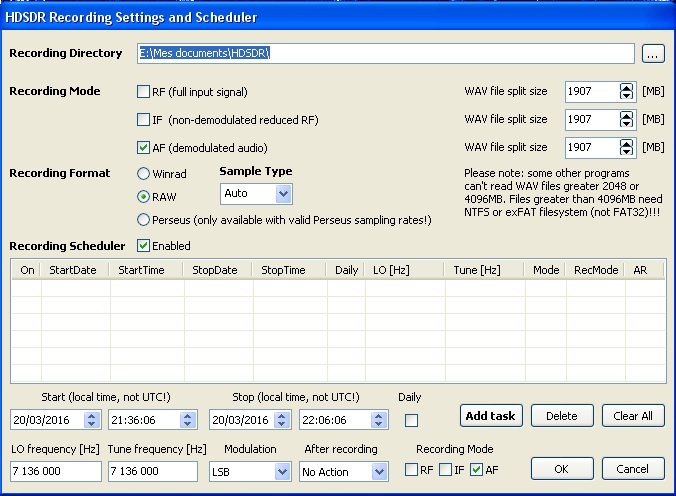Click the StopTime column header
676x496 pixels.
coord(290,270)
